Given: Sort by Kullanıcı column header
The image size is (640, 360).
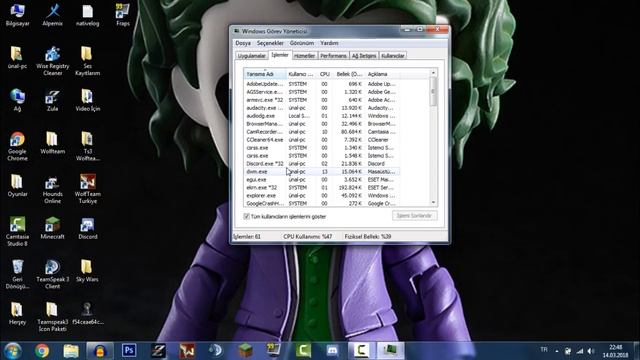Looking at the screenshot, I should [301, 74].
